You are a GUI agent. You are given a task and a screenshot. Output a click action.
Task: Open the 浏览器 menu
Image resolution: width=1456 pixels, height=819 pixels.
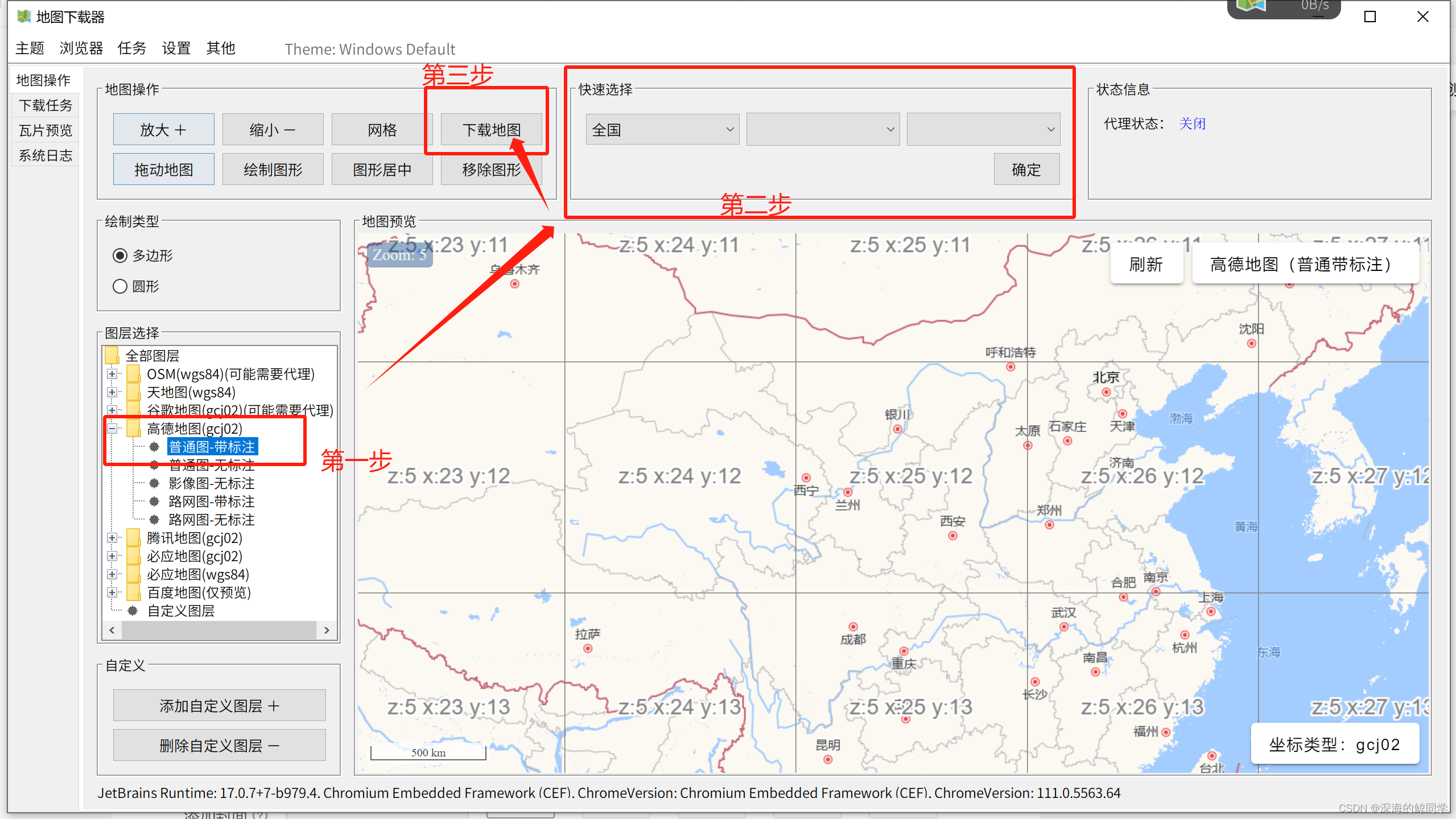tap(81, 48)
